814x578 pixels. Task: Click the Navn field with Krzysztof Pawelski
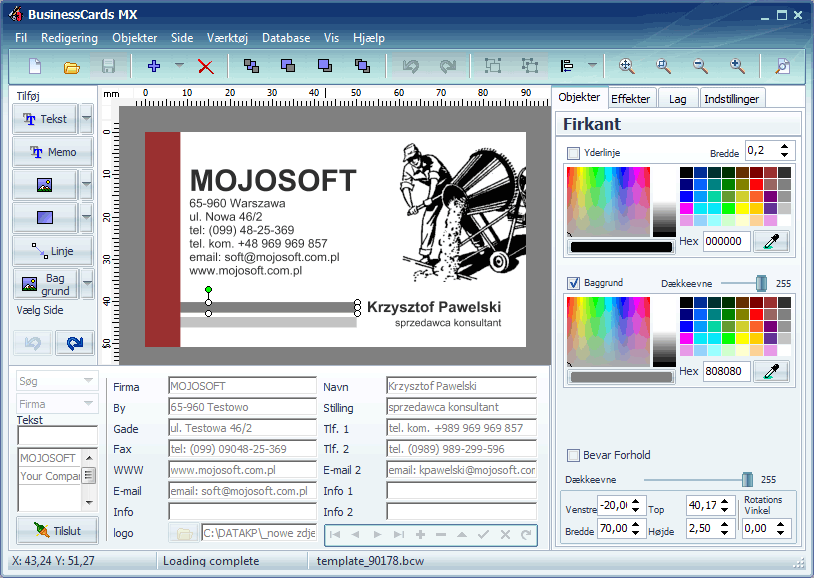click(461, 386)
